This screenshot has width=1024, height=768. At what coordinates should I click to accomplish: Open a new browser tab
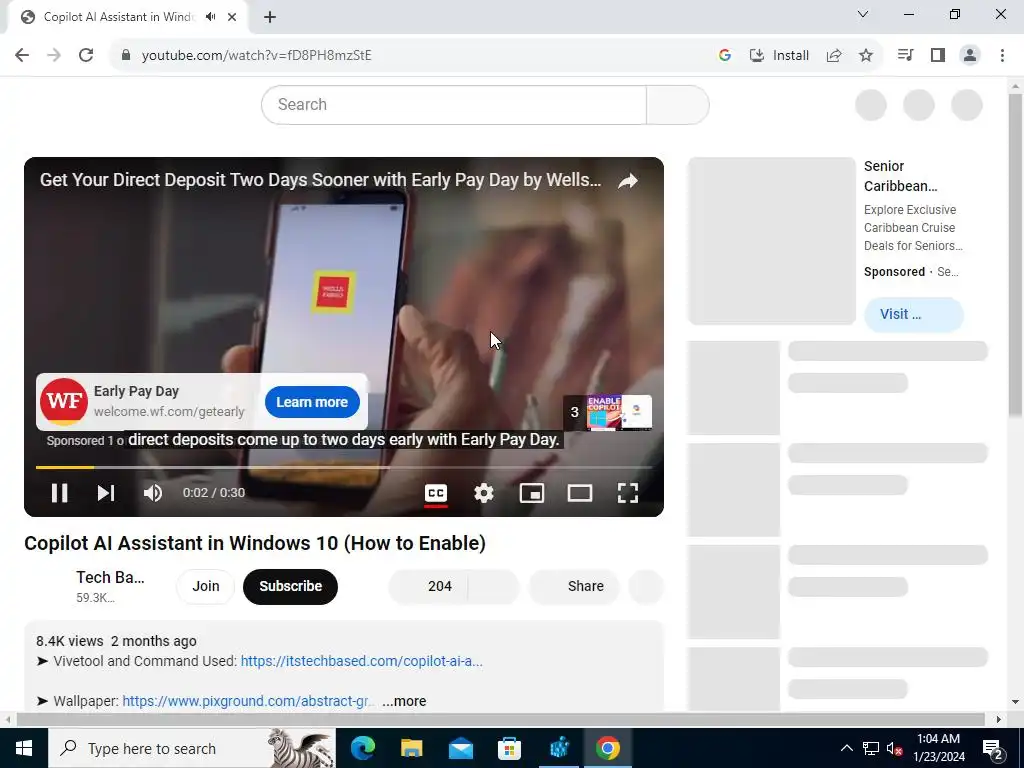270,17
